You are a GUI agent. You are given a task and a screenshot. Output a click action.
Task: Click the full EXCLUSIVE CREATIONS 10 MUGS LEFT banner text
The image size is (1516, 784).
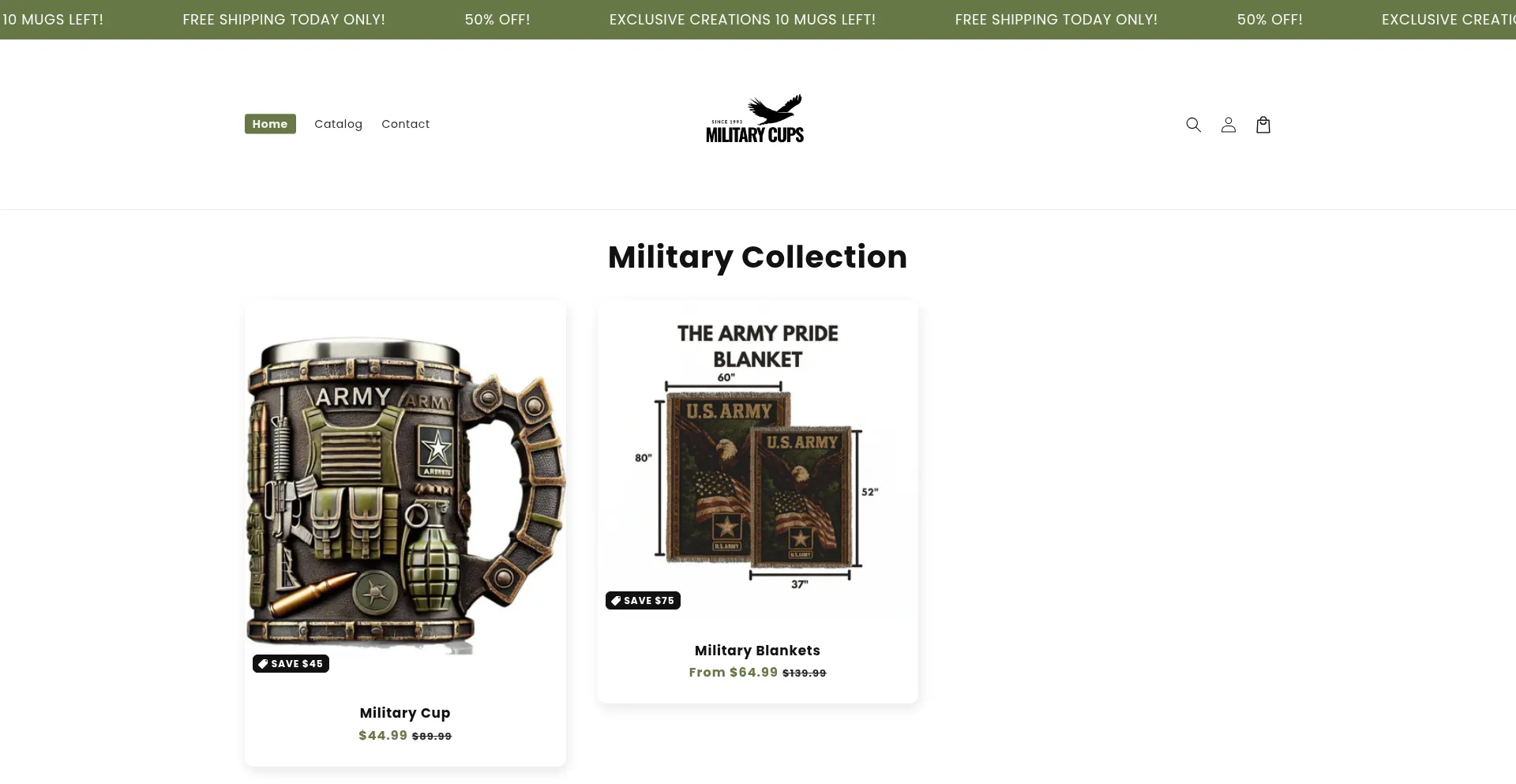coord(742,20)
